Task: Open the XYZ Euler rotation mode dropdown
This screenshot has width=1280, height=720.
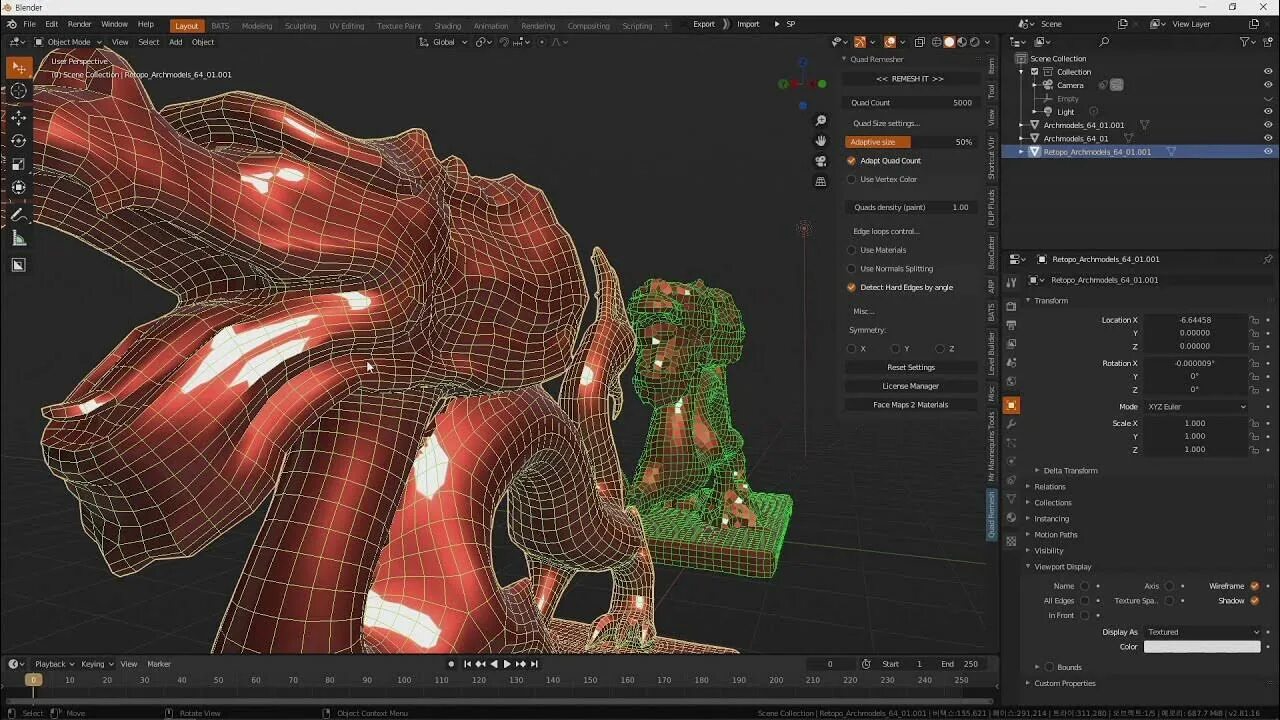Action: click(x=1196, y=406)
